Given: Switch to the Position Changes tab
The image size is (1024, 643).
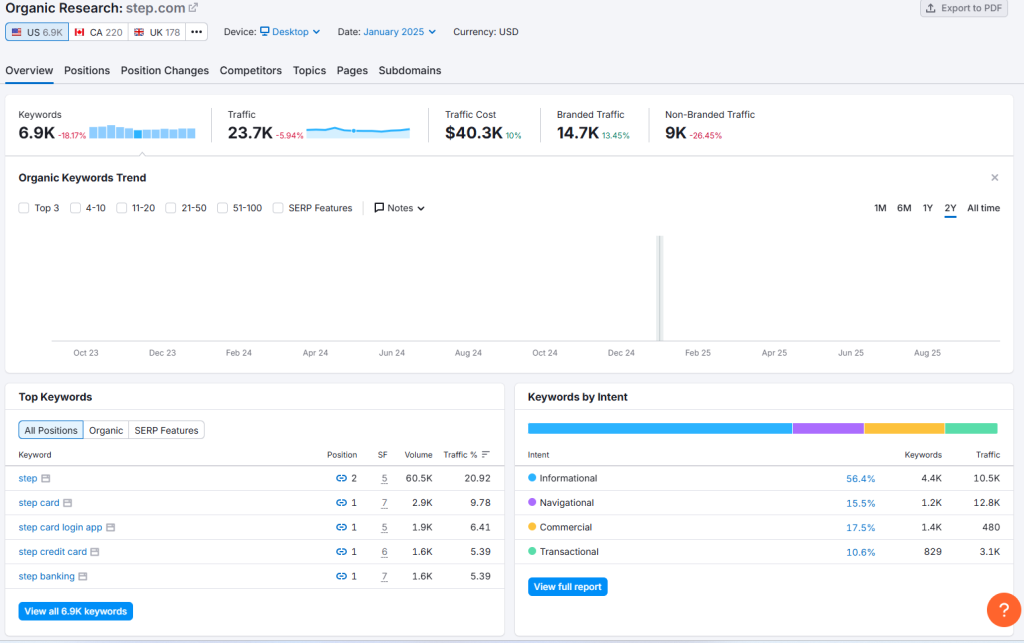Looking at the screenshot, I should click(165, 71).
